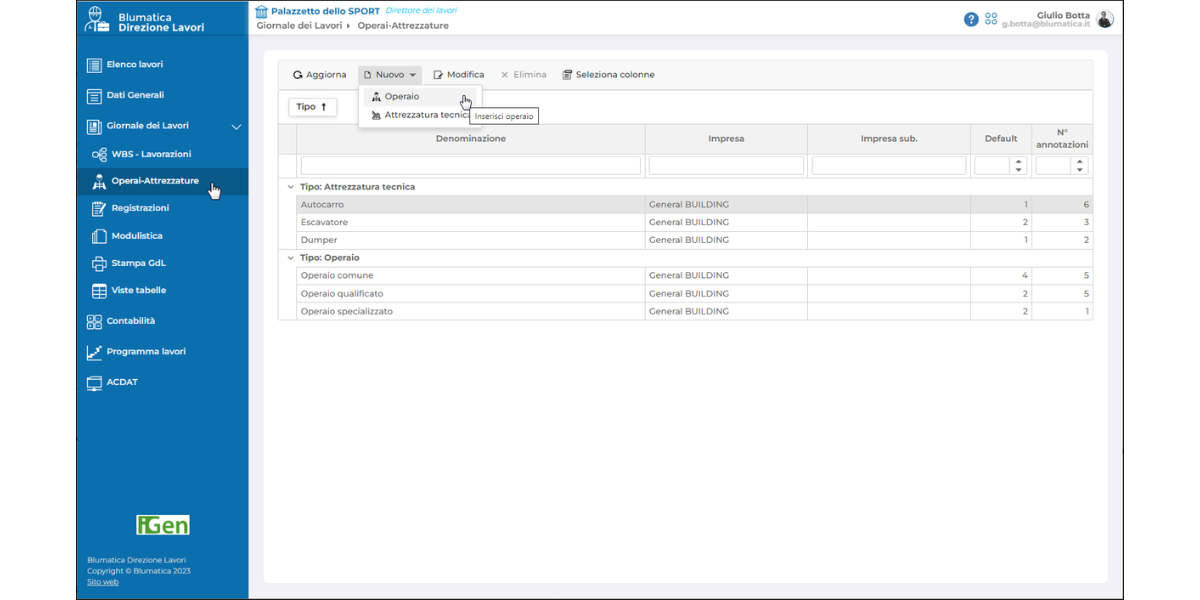Collapse the Tipo: Operaio group
Viewport: 1200px width, 600px height.
[290, 258]
